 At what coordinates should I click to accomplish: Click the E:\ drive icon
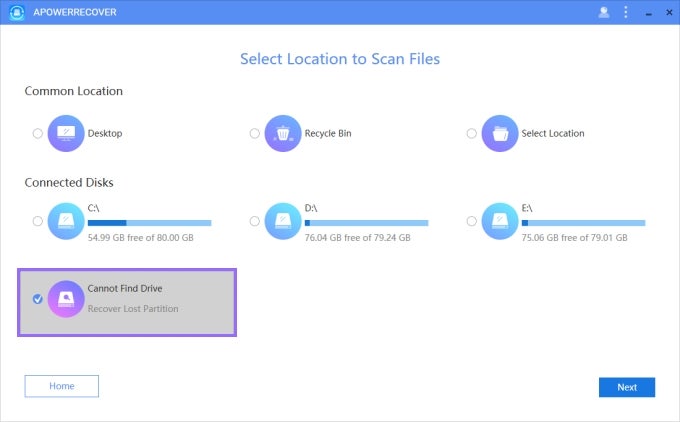[499, 220]
